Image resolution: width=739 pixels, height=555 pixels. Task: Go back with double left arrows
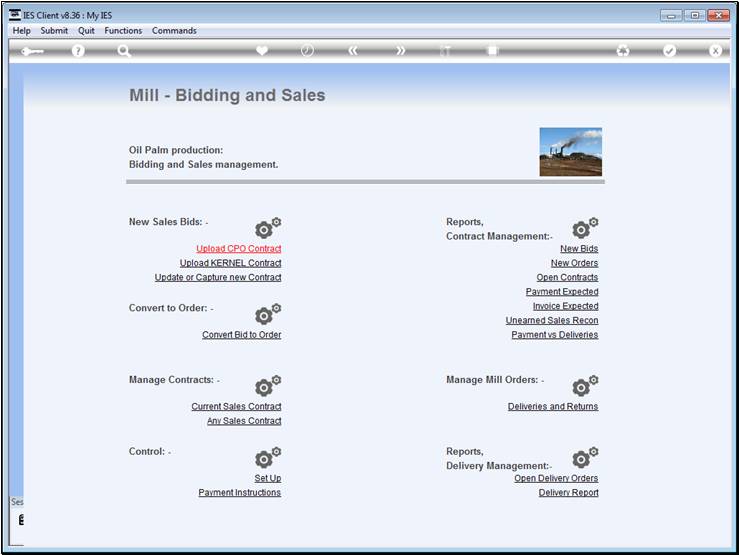[x=353, y=50]
